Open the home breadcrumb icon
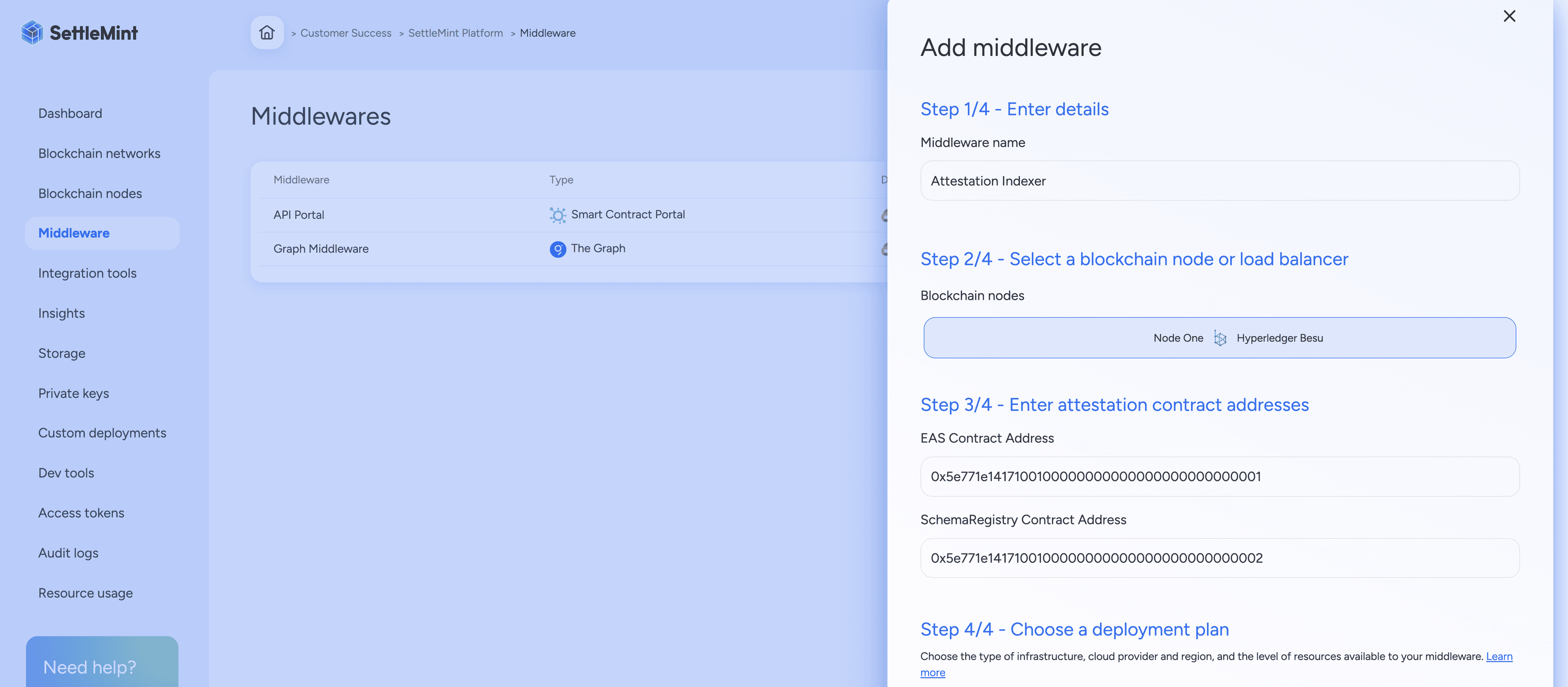The height and width of the screenshot is (687, 1568). pos(267,32)
